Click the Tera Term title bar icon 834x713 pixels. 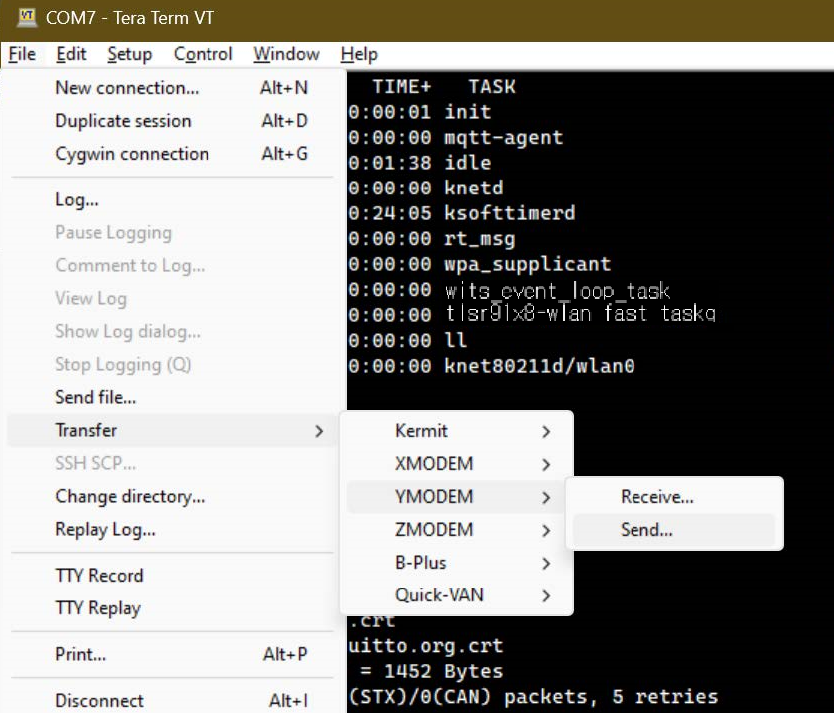26,18
